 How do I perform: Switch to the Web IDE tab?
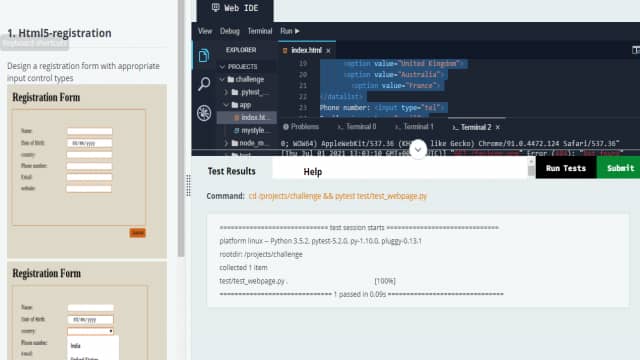coord(235,8)
